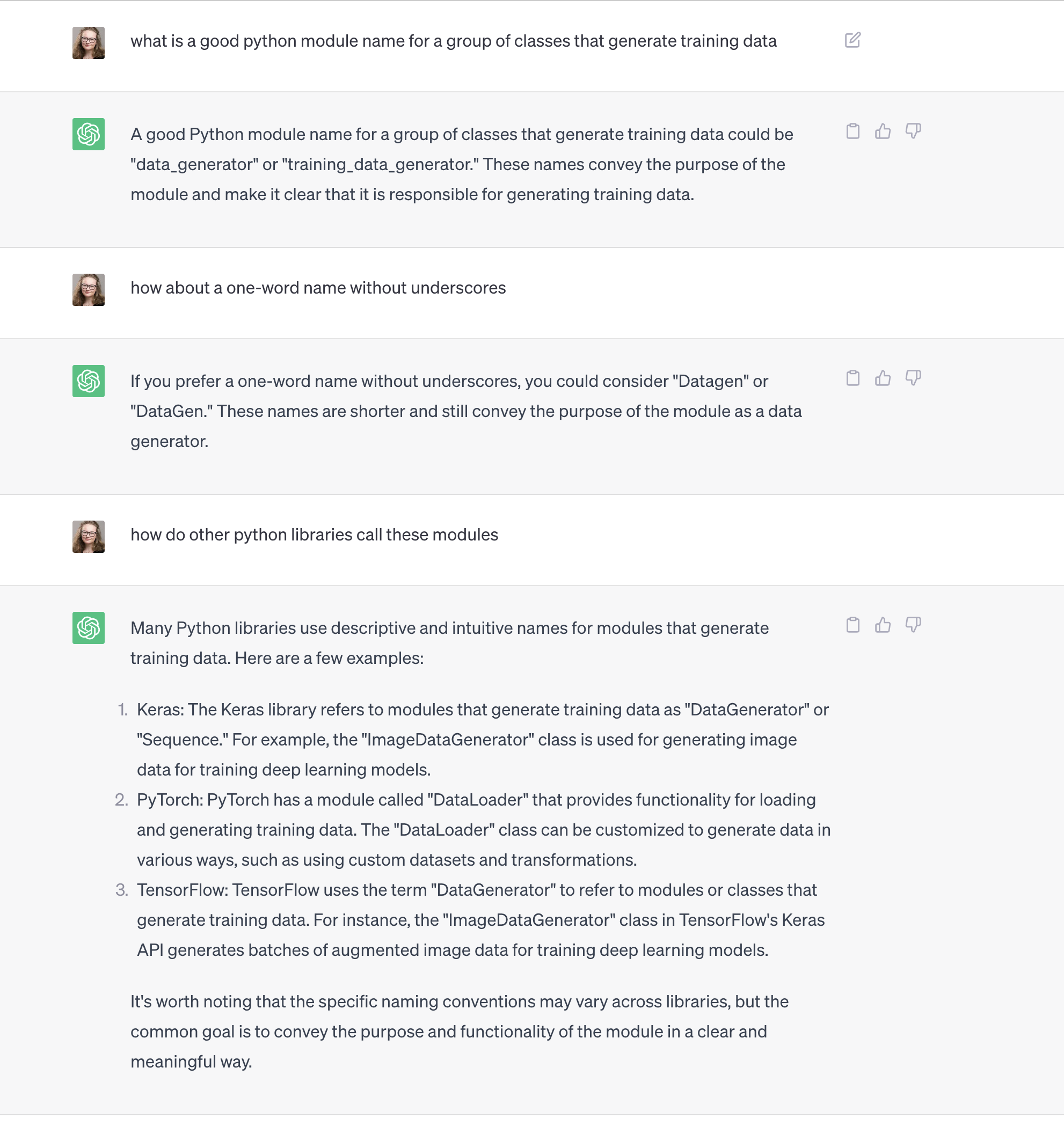
Task: Thumbs up the data_generator response
Action: pos(883,131)
